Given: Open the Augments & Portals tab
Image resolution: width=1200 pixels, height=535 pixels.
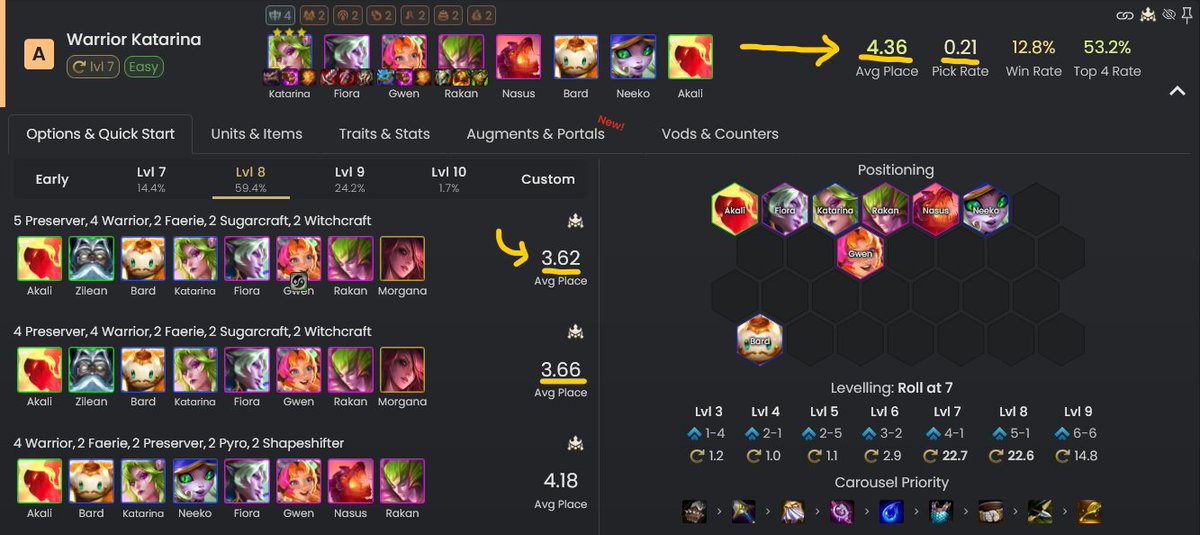Looking at the screenshot, I should coord(535,133).
